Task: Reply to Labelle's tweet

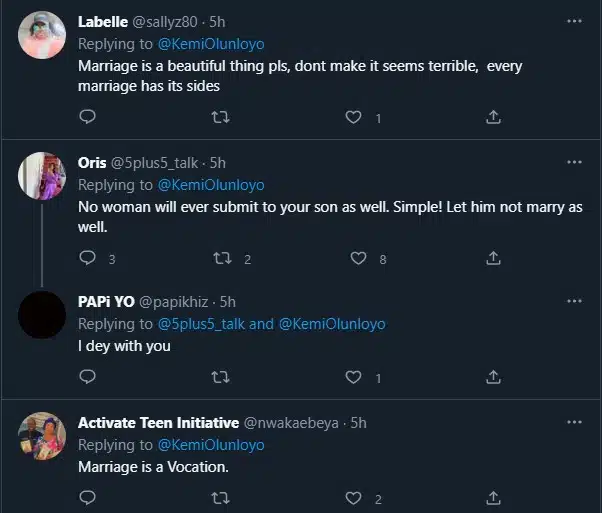Action: pyautogui.click(x=87, y=117)
